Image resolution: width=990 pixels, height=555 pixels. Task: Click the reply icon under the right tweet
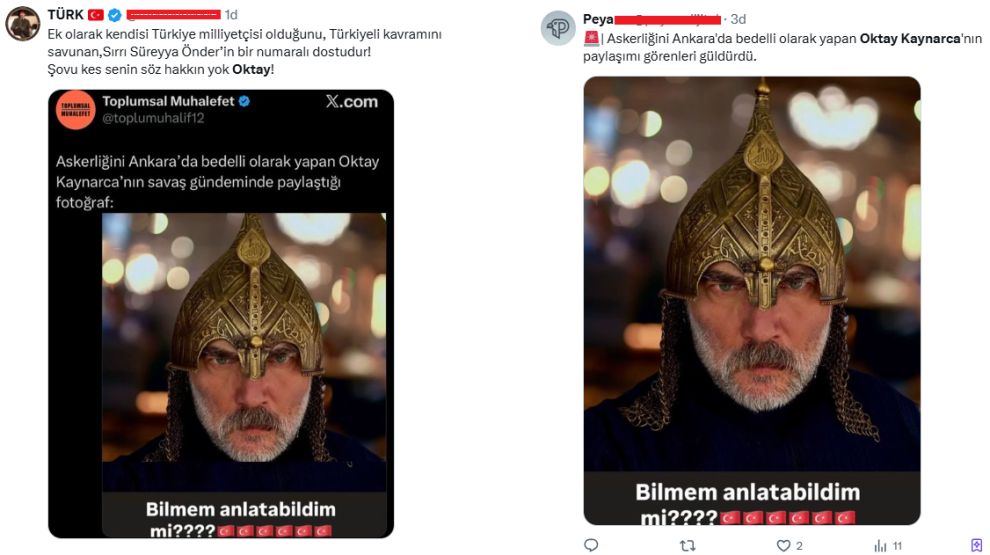(x=591, y=545)
